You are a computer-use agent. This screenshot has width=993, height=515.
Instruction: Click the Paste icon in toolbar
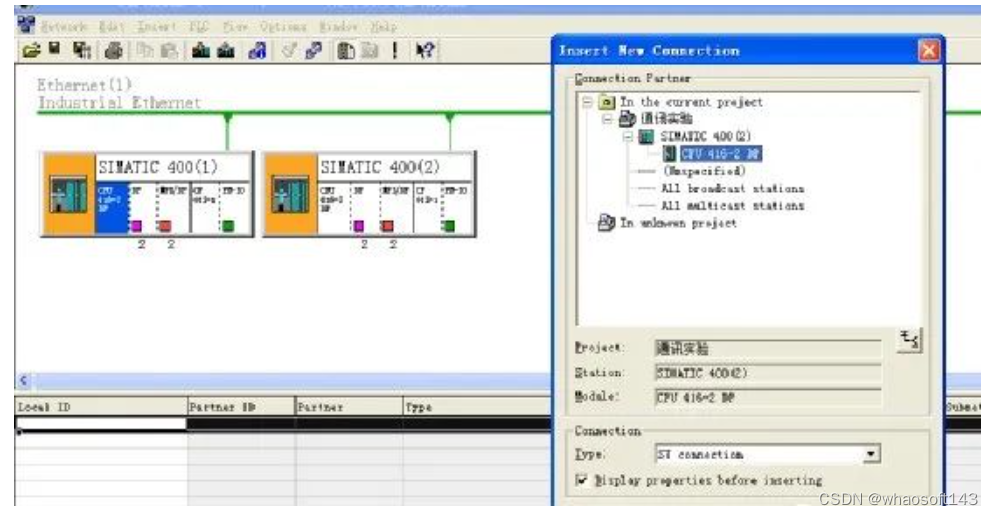[168, 50]
